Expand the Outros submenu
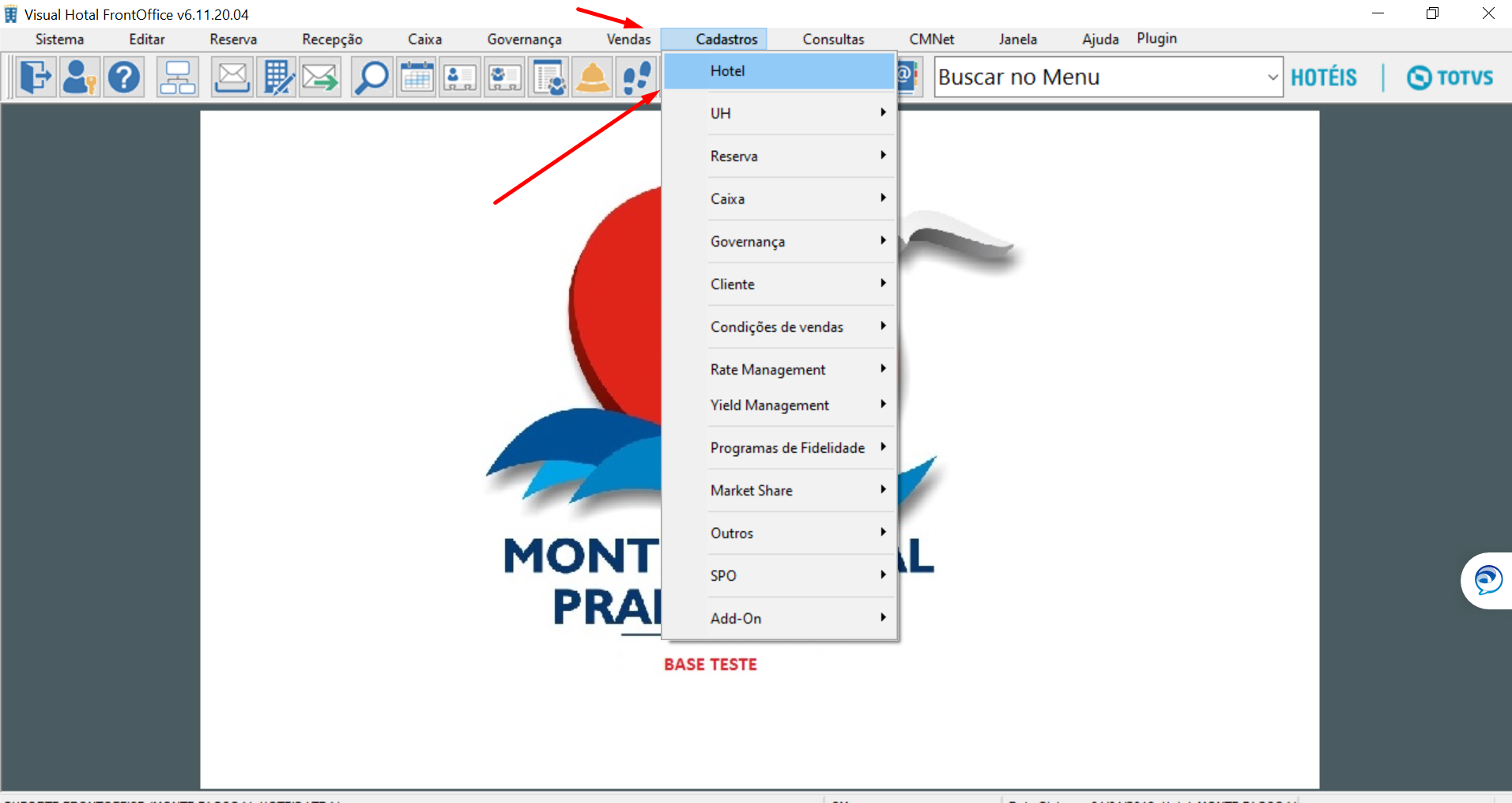Image resolution: width=1512 pixels, height=803 pixels. click(779, 533)
